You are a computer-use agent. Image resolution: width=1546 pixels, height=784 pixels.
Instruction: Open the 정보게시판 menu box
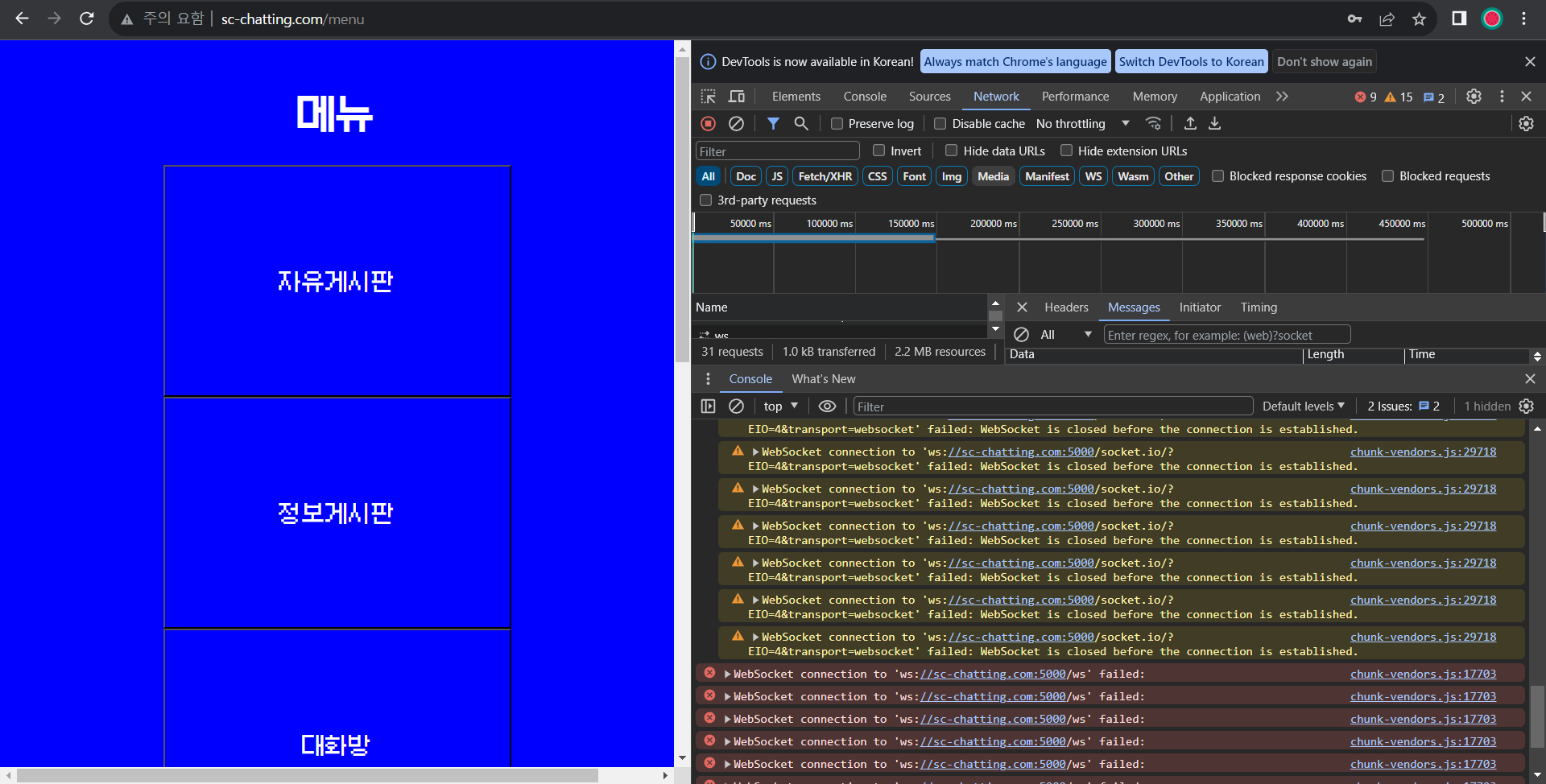point(337,514)
